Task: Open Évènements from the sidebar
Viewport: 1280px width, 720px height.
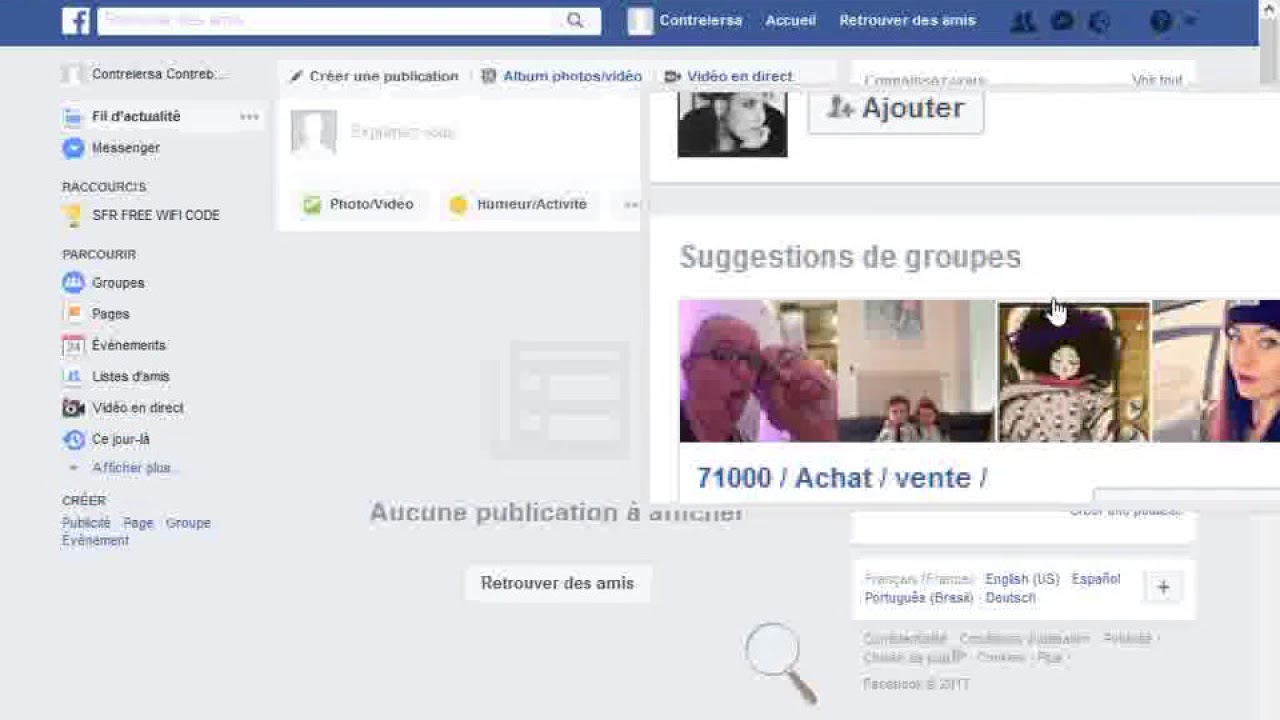Action: point(74,345)
